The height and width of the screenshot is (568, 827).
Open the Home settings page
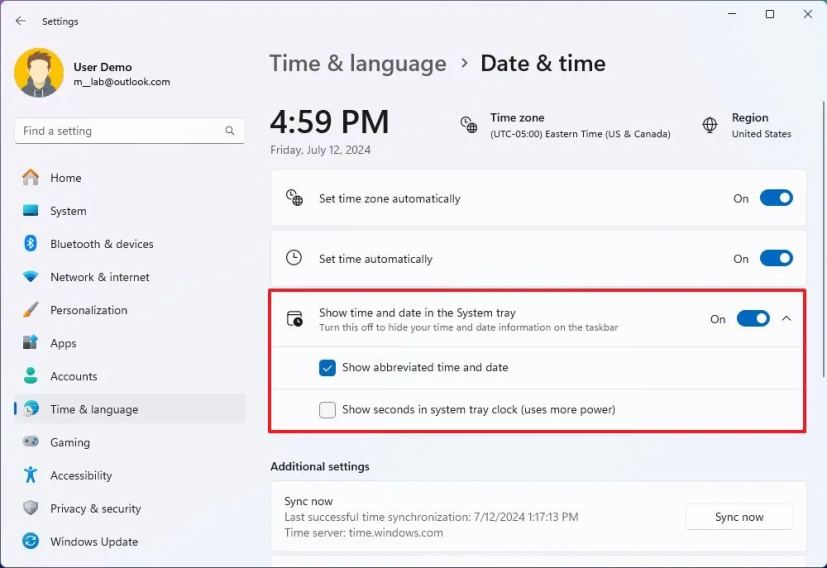[130, 178]
